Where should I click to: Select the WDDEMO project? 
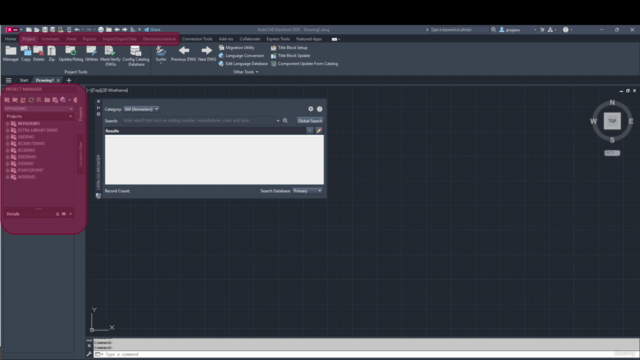tap(27, 177)
